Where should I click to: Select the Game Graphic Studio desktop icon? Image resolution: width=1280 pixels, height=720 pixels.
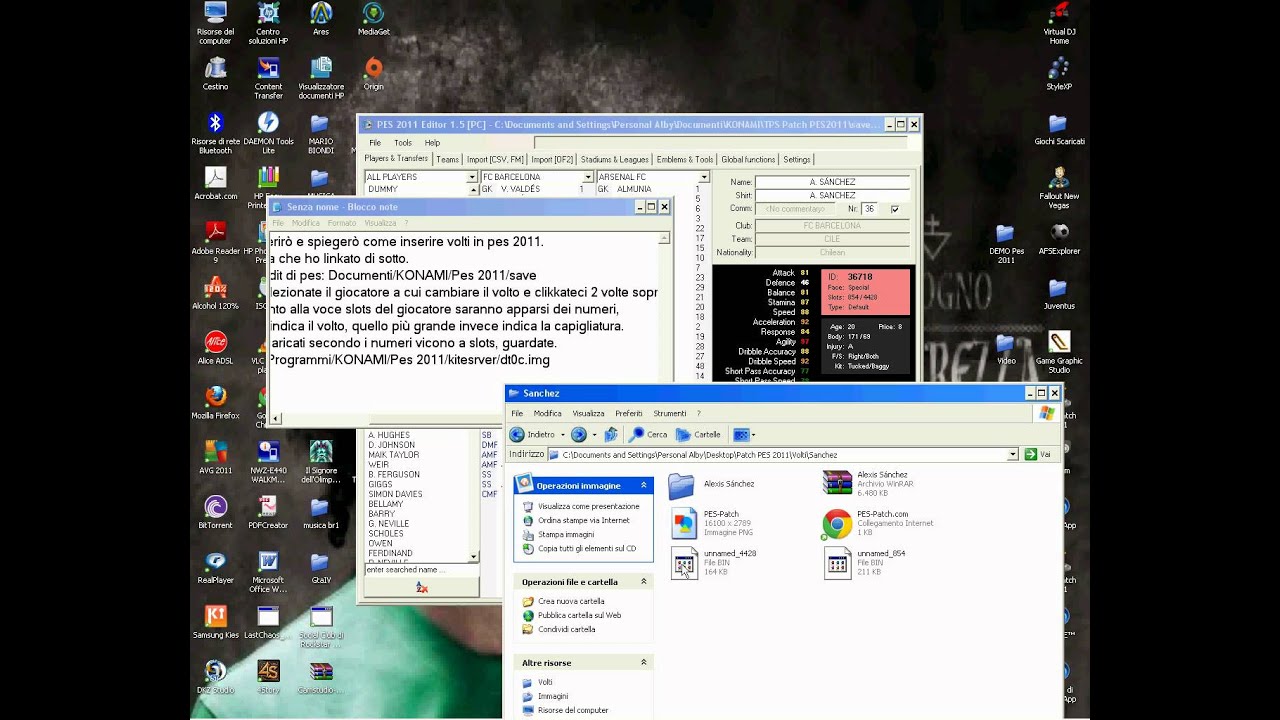(1058, 341)
